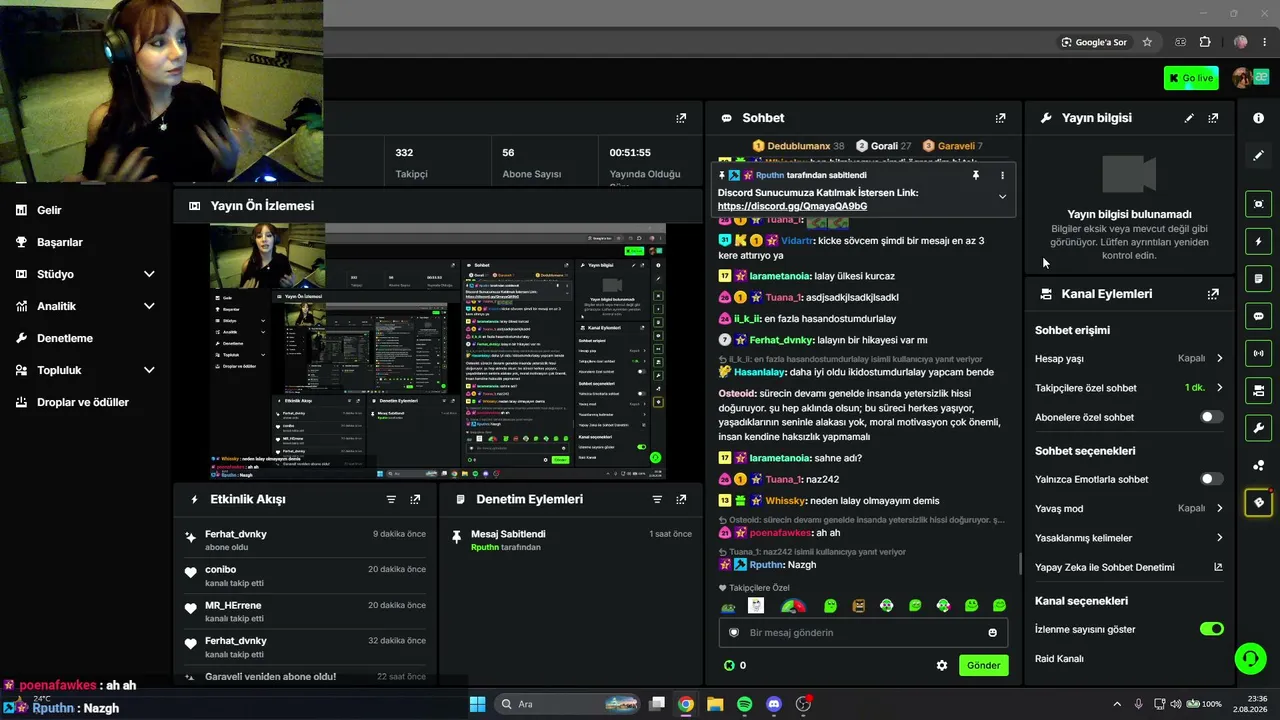This screenshot has height=720, width=1280.
Task: Send the chat message with Gönder
Action: point(983,665)
